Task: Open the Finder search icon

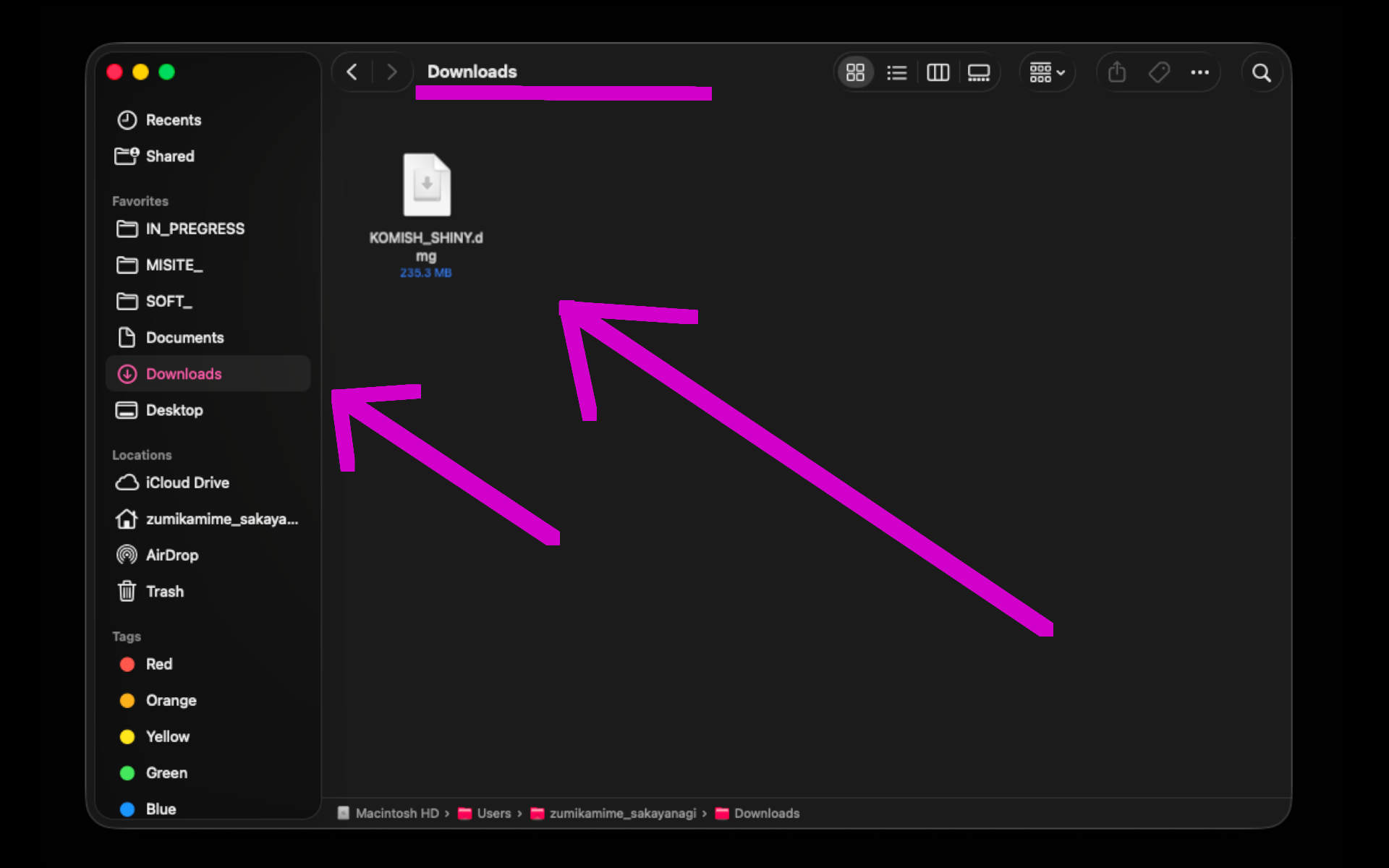Action: point(1262,72)
